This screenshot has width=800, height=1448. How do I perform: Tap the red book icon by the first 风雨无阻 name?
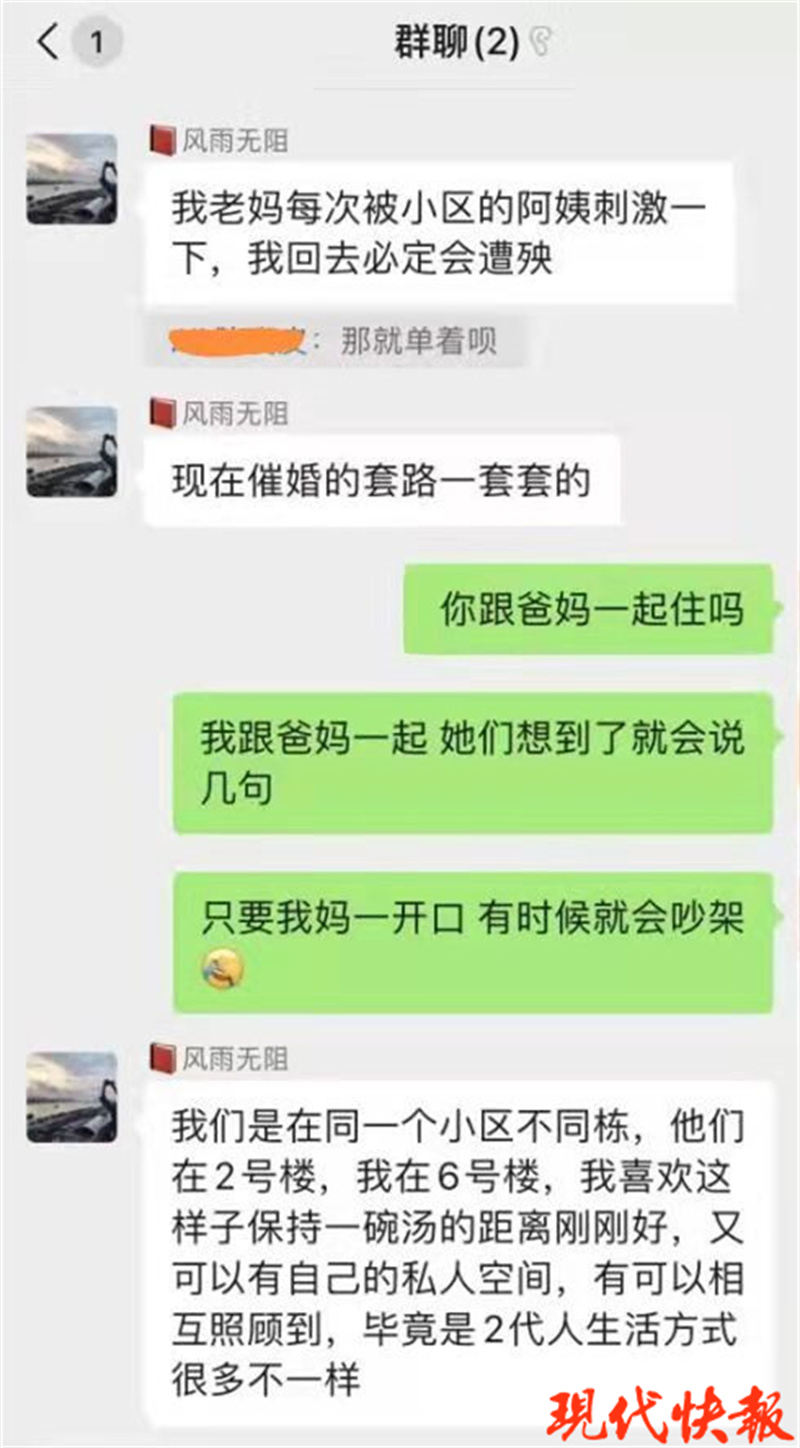pos(161,139)
